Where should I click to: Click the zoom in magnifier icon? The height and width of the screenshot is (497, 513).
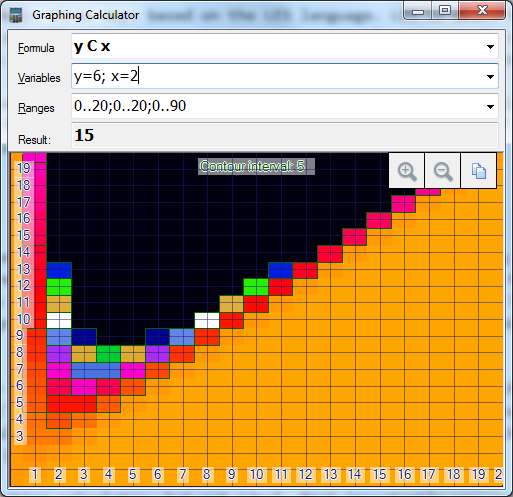tap(407, 171)
